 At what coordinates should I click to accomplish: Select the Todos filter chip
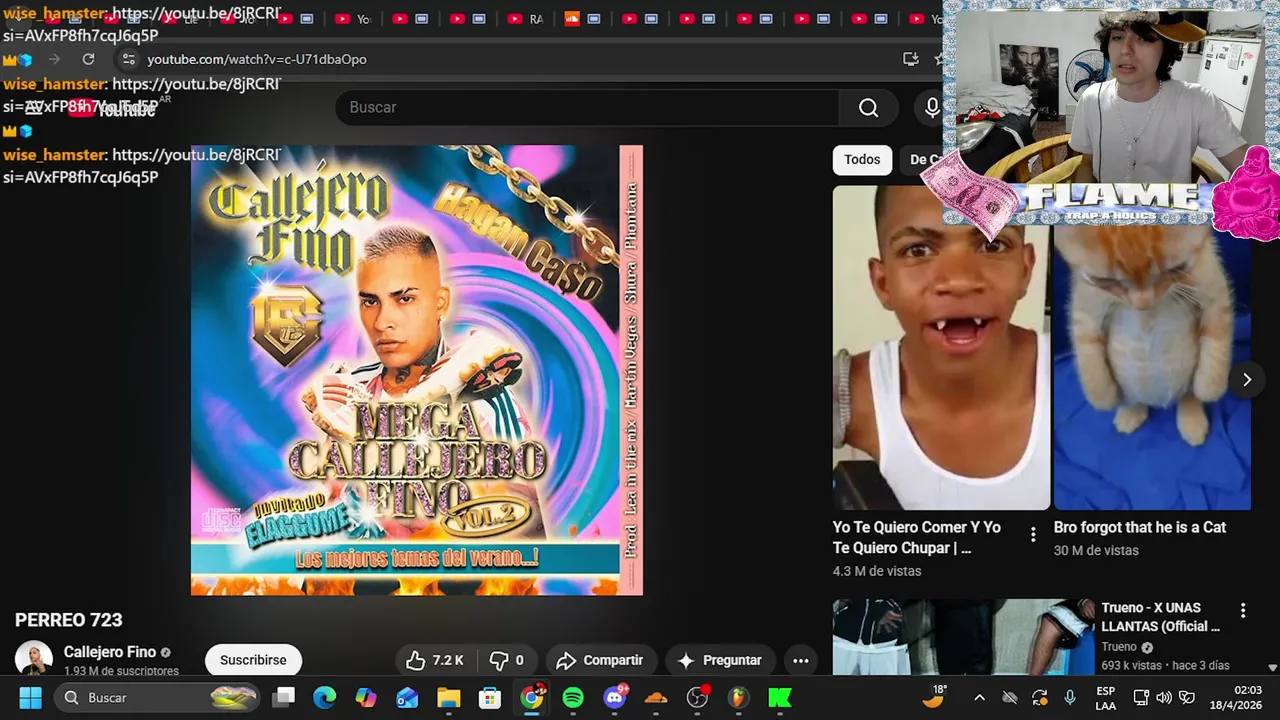point(862,160)
